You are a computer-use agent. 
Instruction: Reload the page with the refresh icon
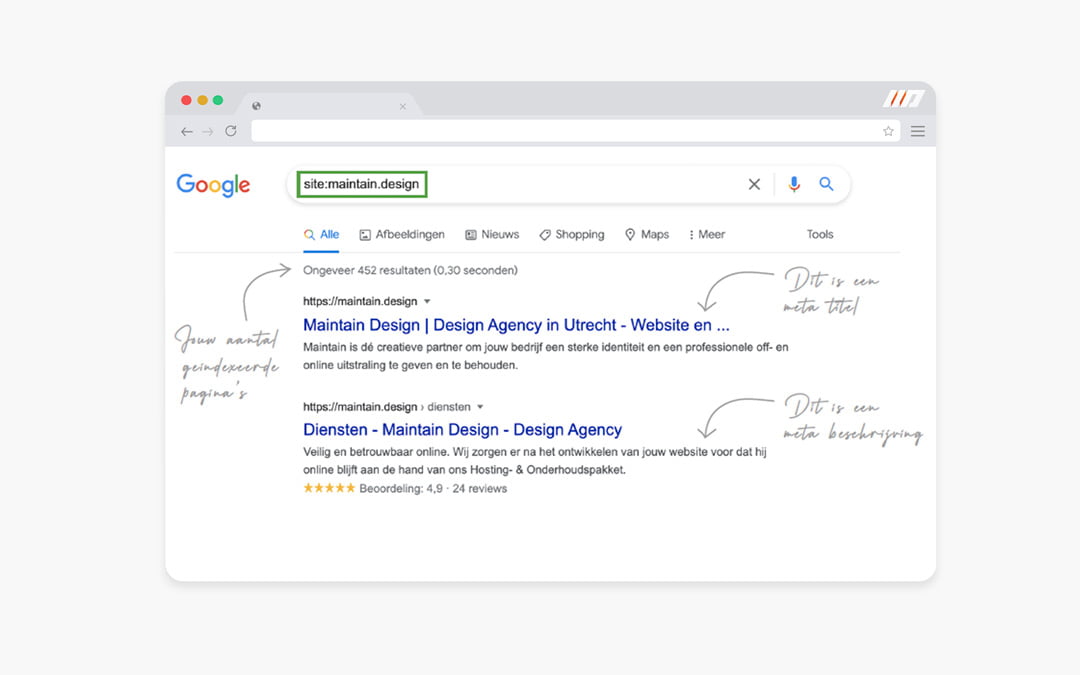231,131
